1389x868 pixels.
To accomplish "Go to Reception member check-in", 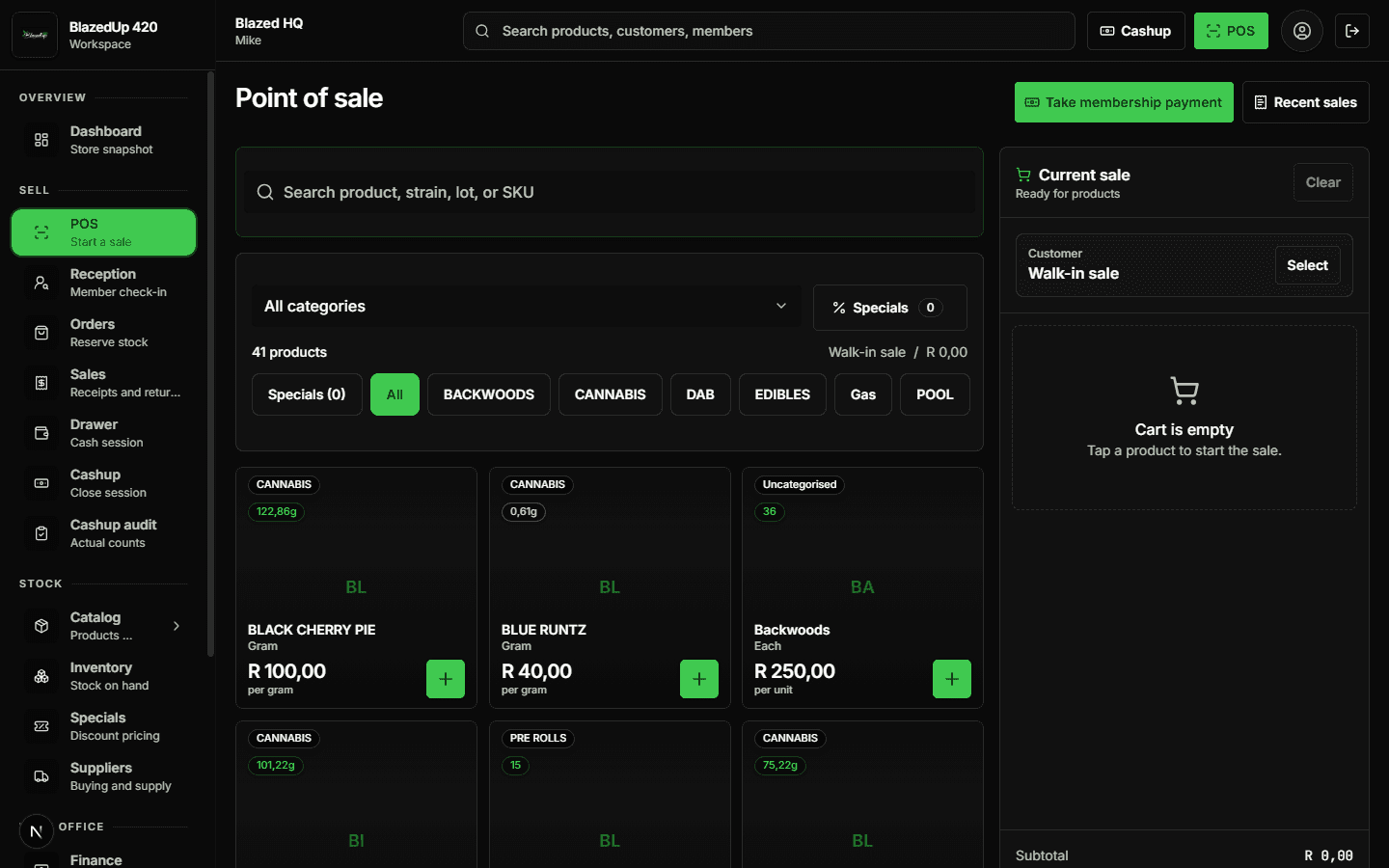I will (x=103, y=283).
